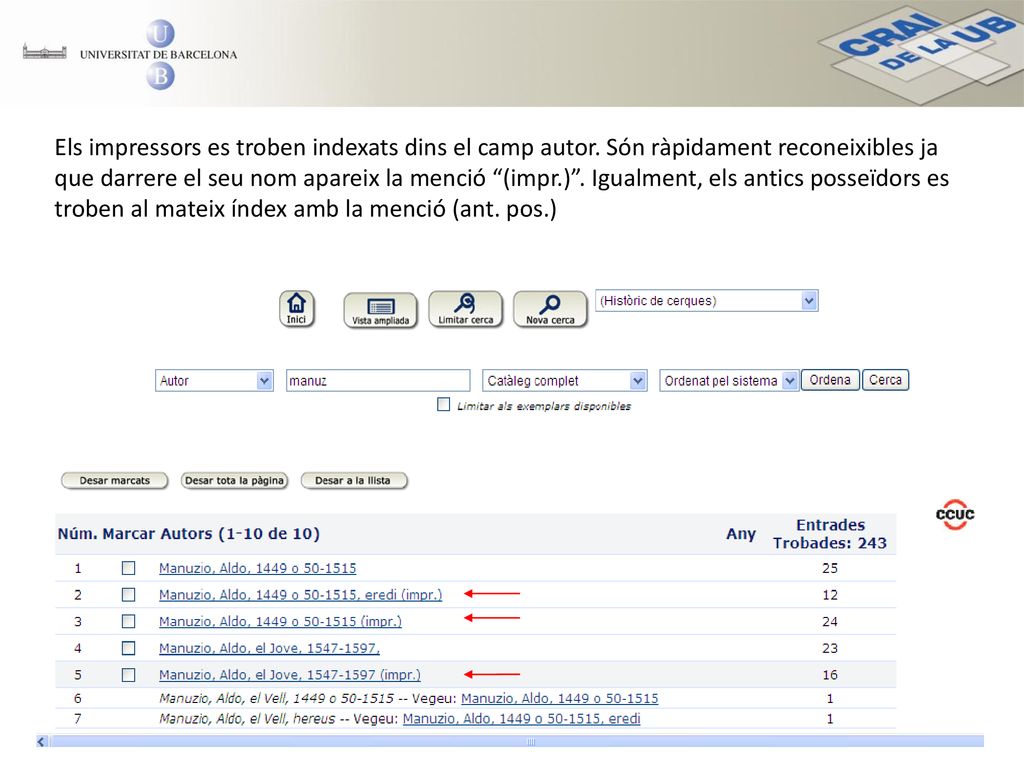This screenshot has width=1024, height=768.
Task: Open row 3 link Manuzio, Aldo, 1449 o 50-1515 (impr.)
Action: click(x=280, y=621)
